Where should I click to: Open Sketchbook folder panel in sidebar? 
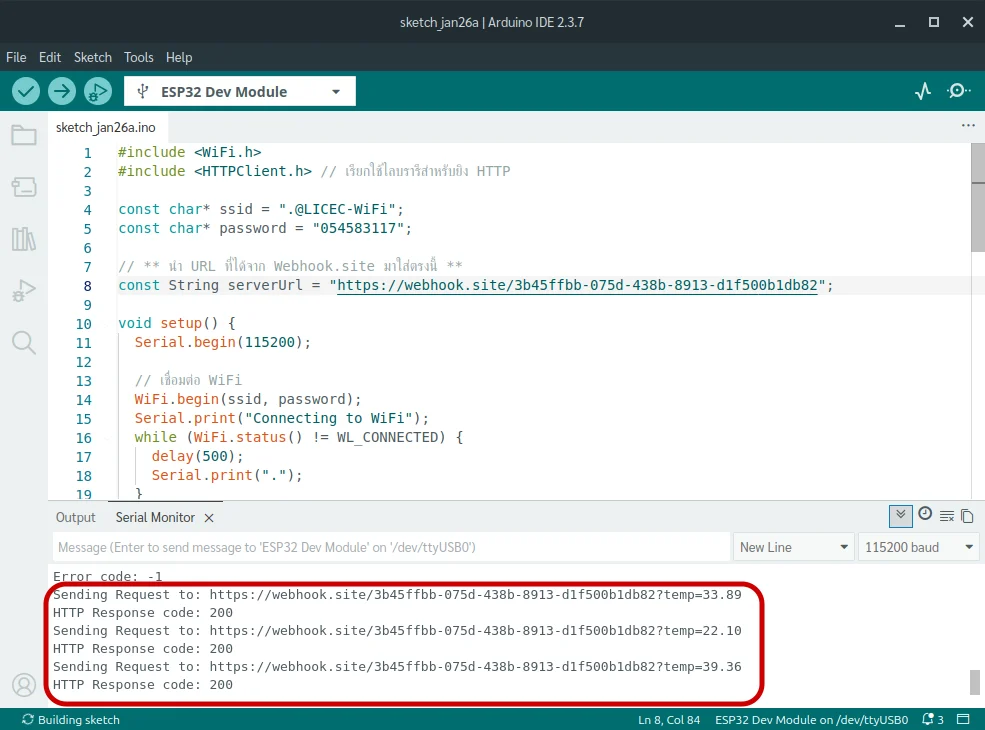click(x=24, y=135)
